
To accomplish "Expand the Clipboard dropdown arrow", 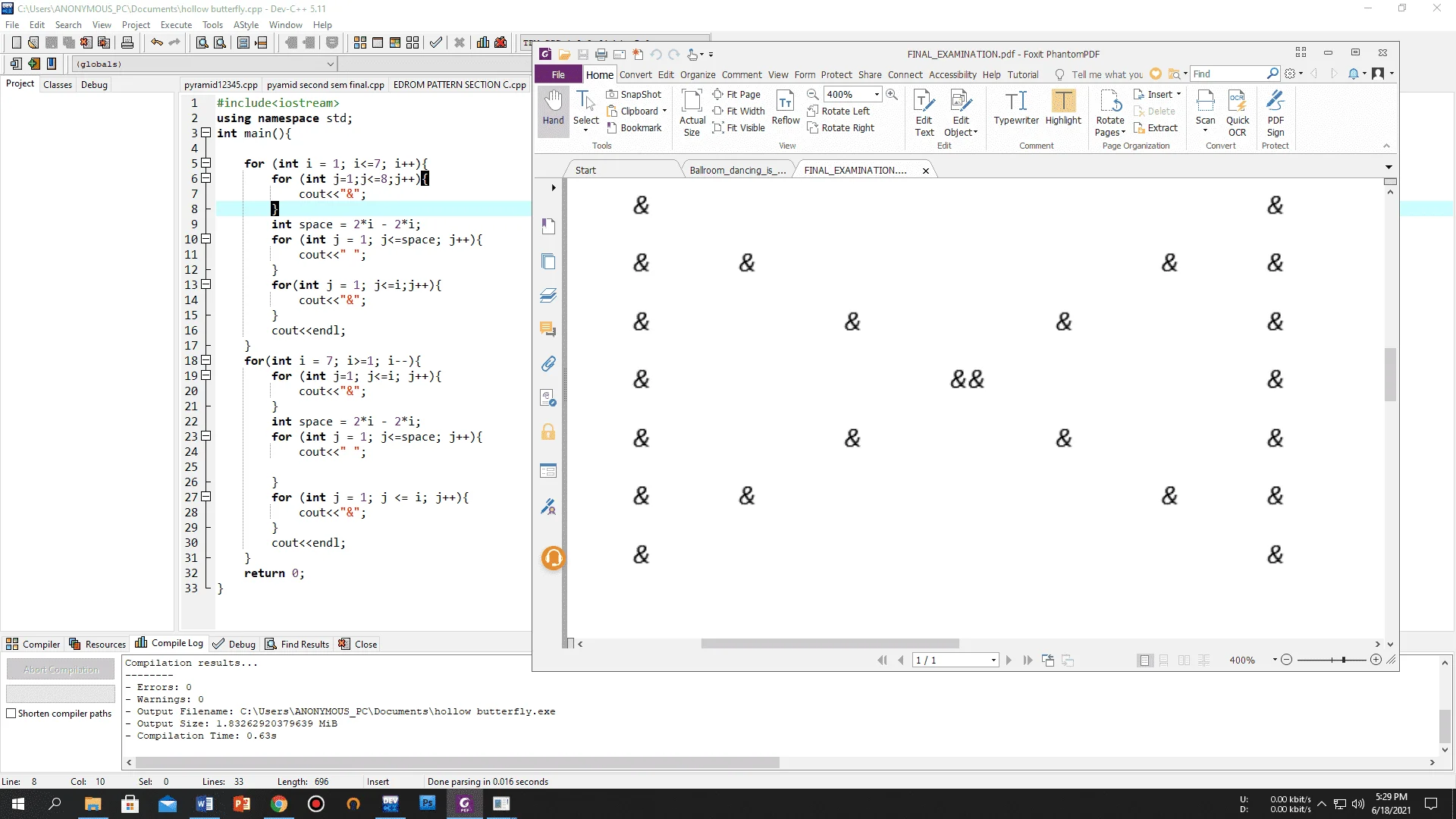I will pos(664,111).
